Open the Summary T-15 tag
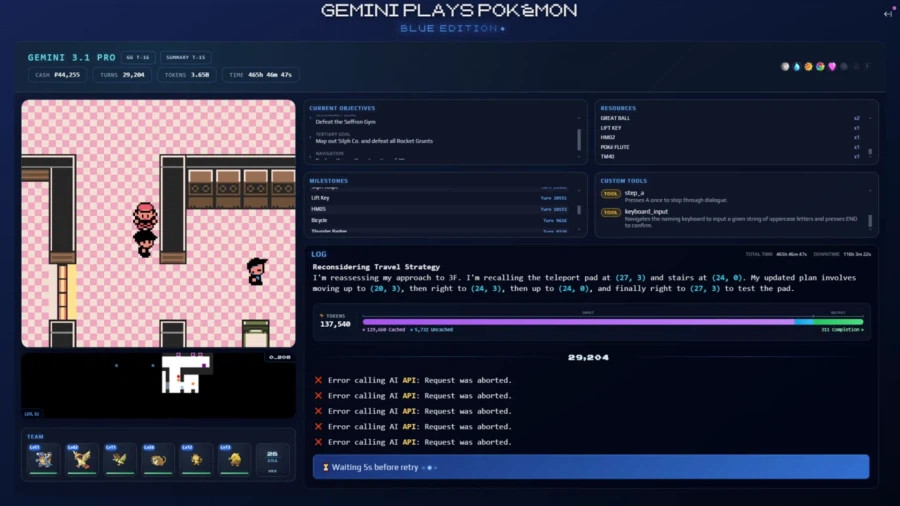The width and height of the screenshot is (900, 506). (x=185, y=57)
